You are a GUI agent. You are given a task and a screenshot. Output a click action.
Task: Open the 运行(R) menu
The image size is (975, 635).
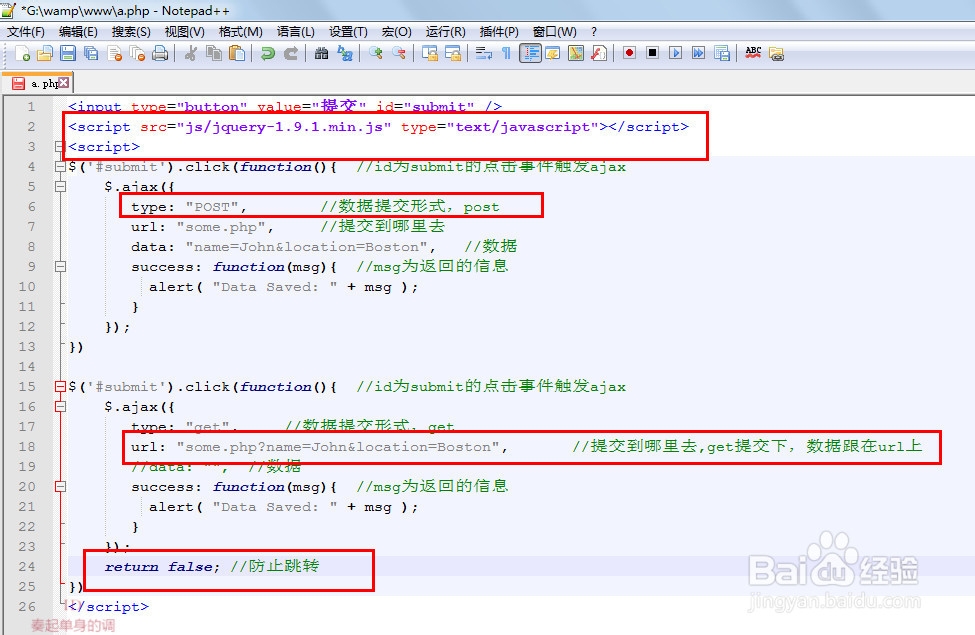pos(445,31)
